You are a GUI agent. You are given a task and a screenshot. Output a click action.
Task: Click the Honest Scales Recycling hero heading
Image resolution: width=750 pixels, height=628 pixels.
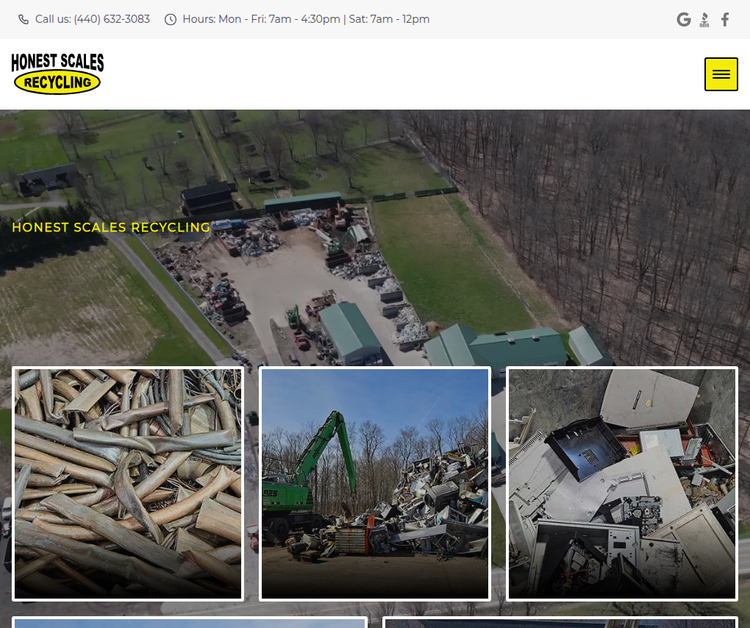click(111, 227)
